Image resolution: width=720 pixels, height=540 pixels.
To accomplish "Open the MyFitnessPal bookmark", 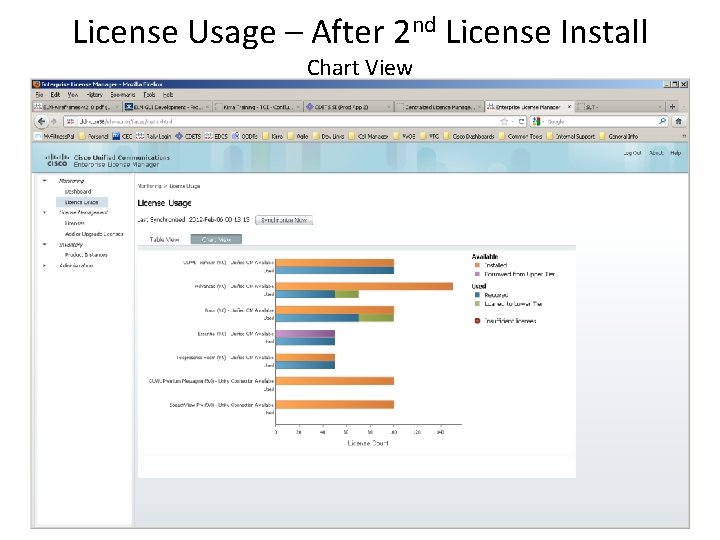I will (x=55, y=136).
